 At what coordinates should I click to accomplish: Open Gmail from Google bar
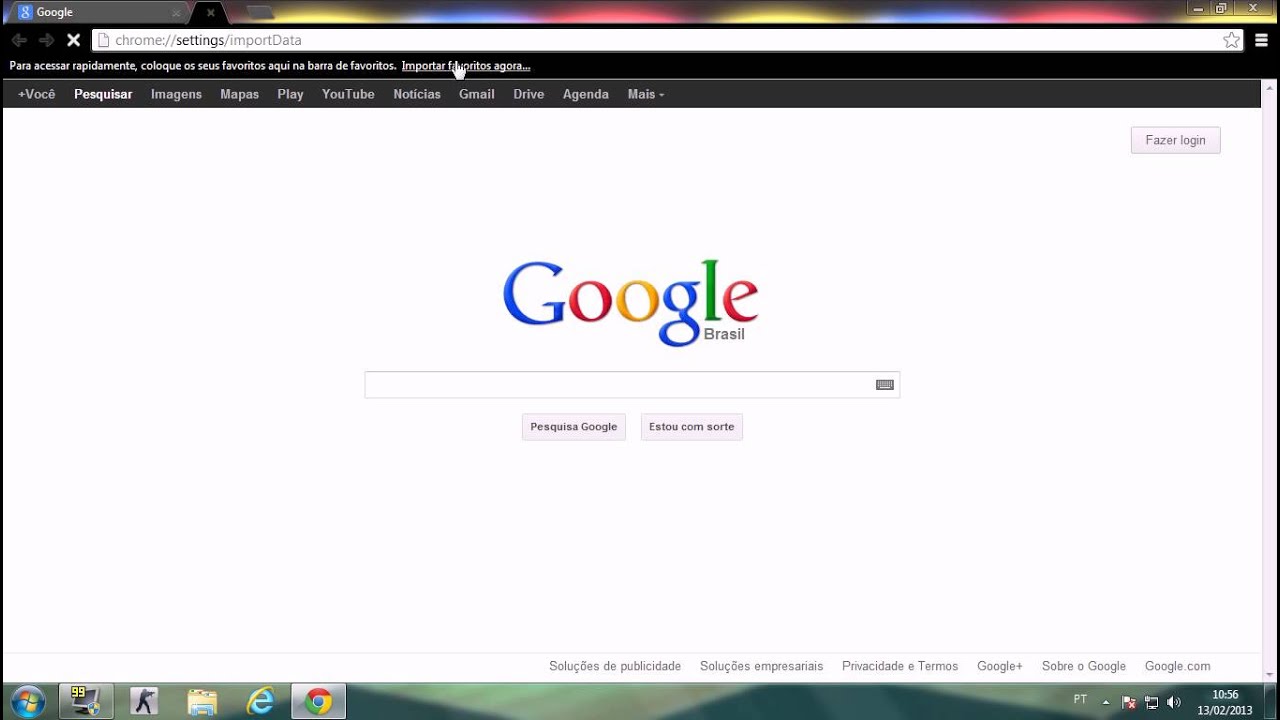click(477, 94)
